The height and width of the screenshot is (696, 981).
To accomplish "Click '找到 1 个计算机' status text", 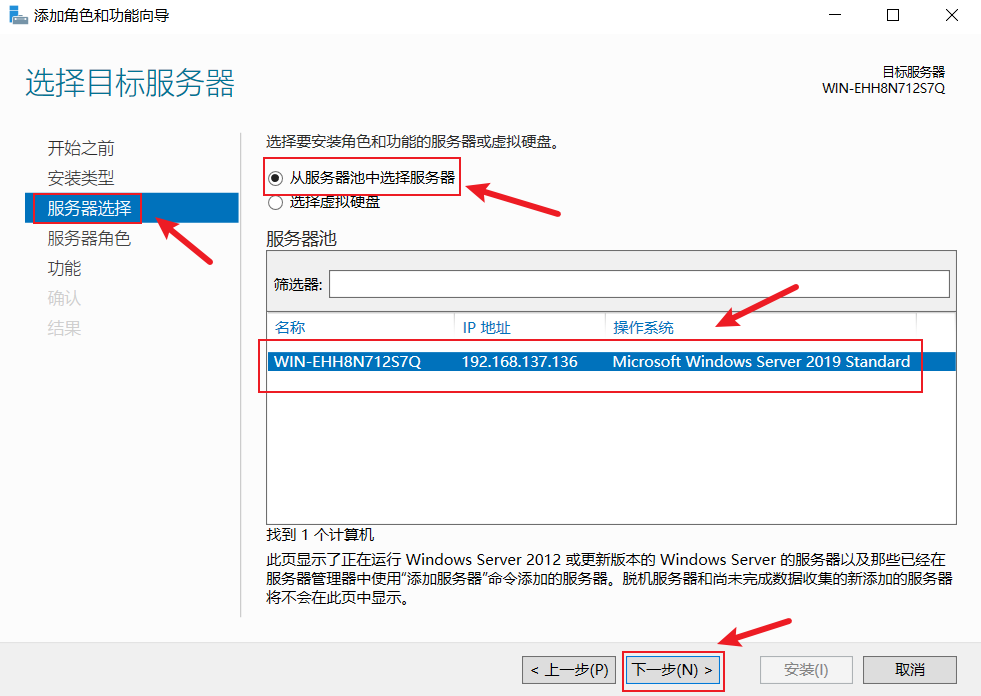I will (320, 535).
